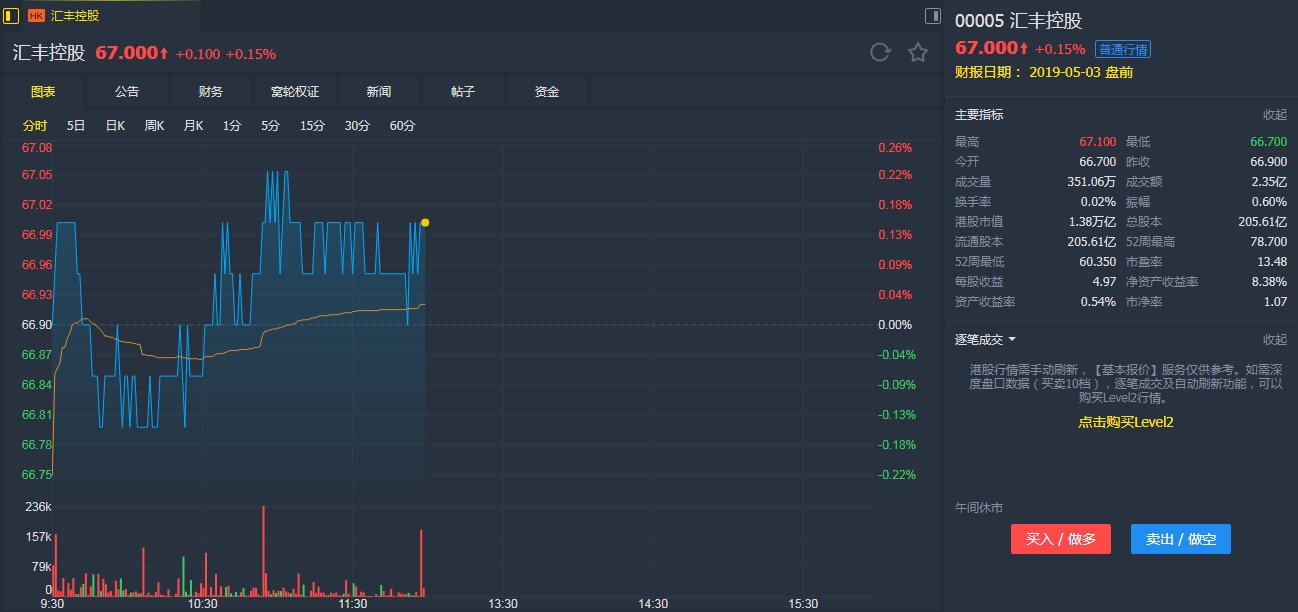1298x612 pixels.
Task: Open the 逐笔成交 dropdown
Action: (x=985, y=340)
